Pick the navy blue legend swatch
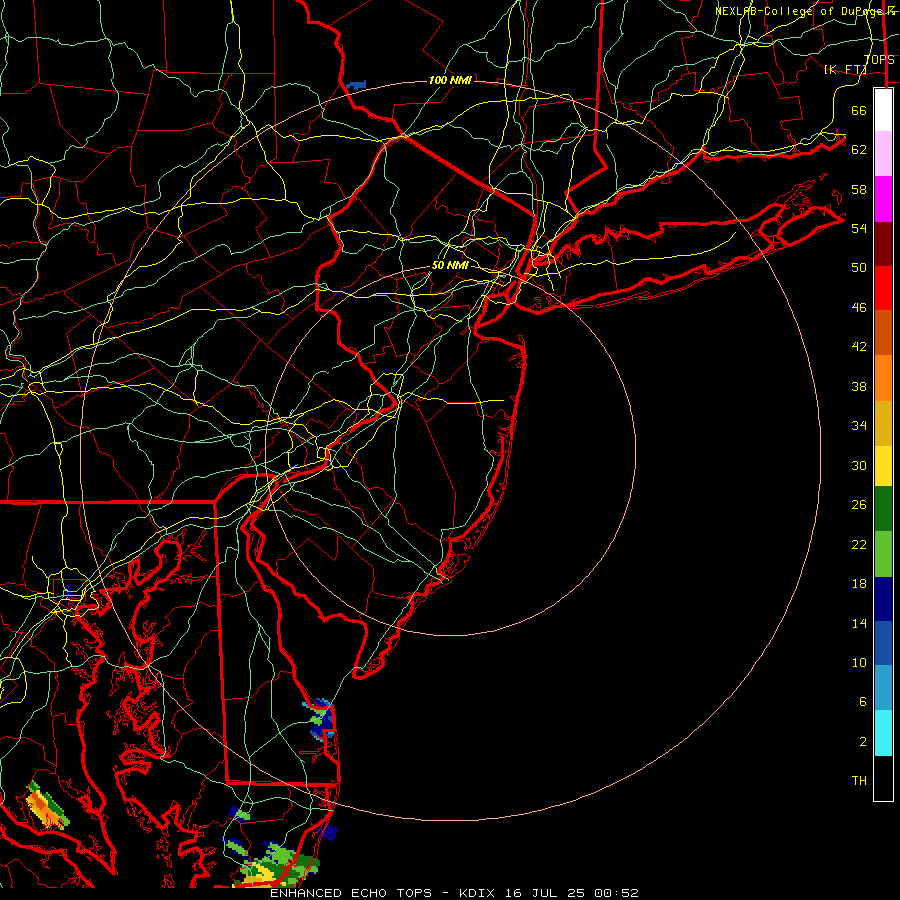 [883, 599]
